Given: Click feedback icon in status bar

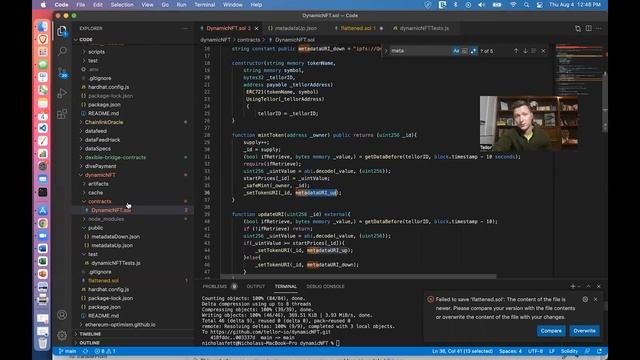Looking at the screenshot, I should [x=587, y=351].
